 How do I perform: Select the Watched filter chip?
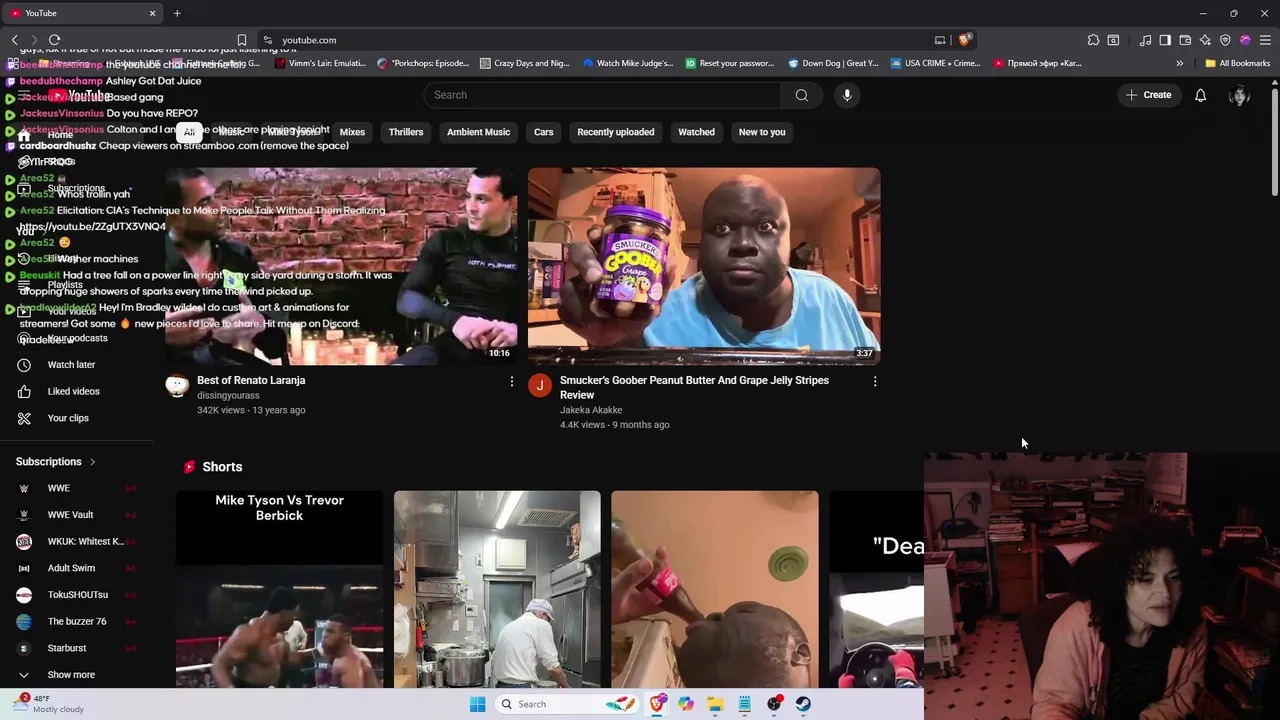[696, 132]
